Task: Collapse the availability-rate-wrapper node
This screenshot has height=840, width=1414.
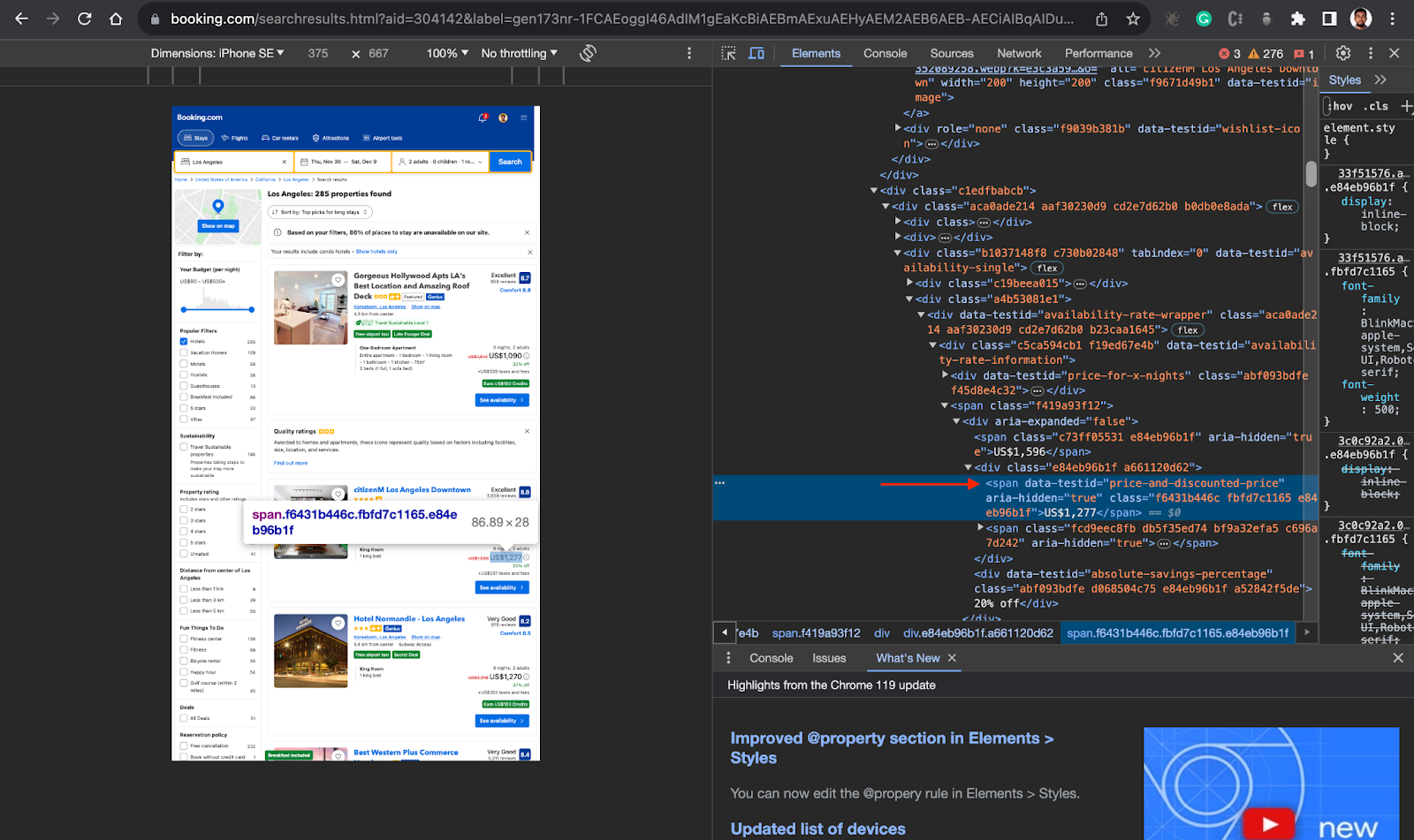Action: click(921, 314)
